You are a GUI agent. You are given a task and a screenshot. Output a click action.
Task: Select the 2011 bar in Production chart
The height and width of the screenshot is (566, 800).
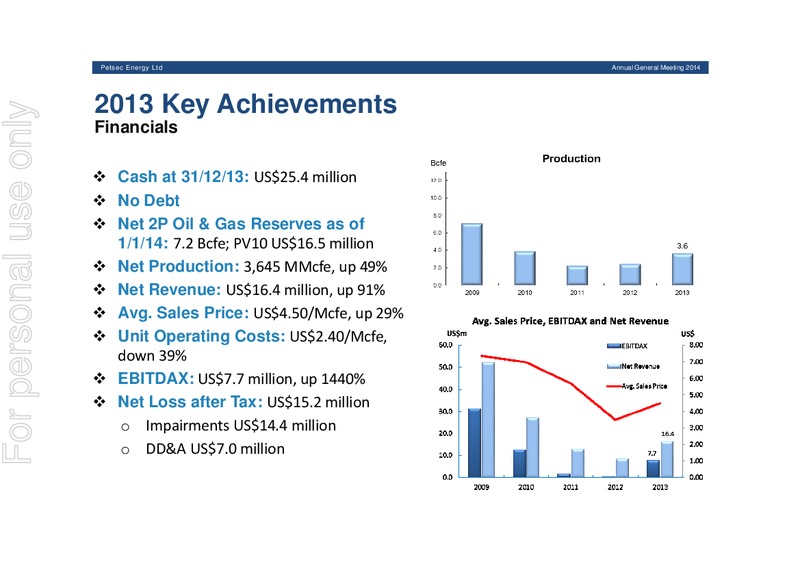point(577,276)
